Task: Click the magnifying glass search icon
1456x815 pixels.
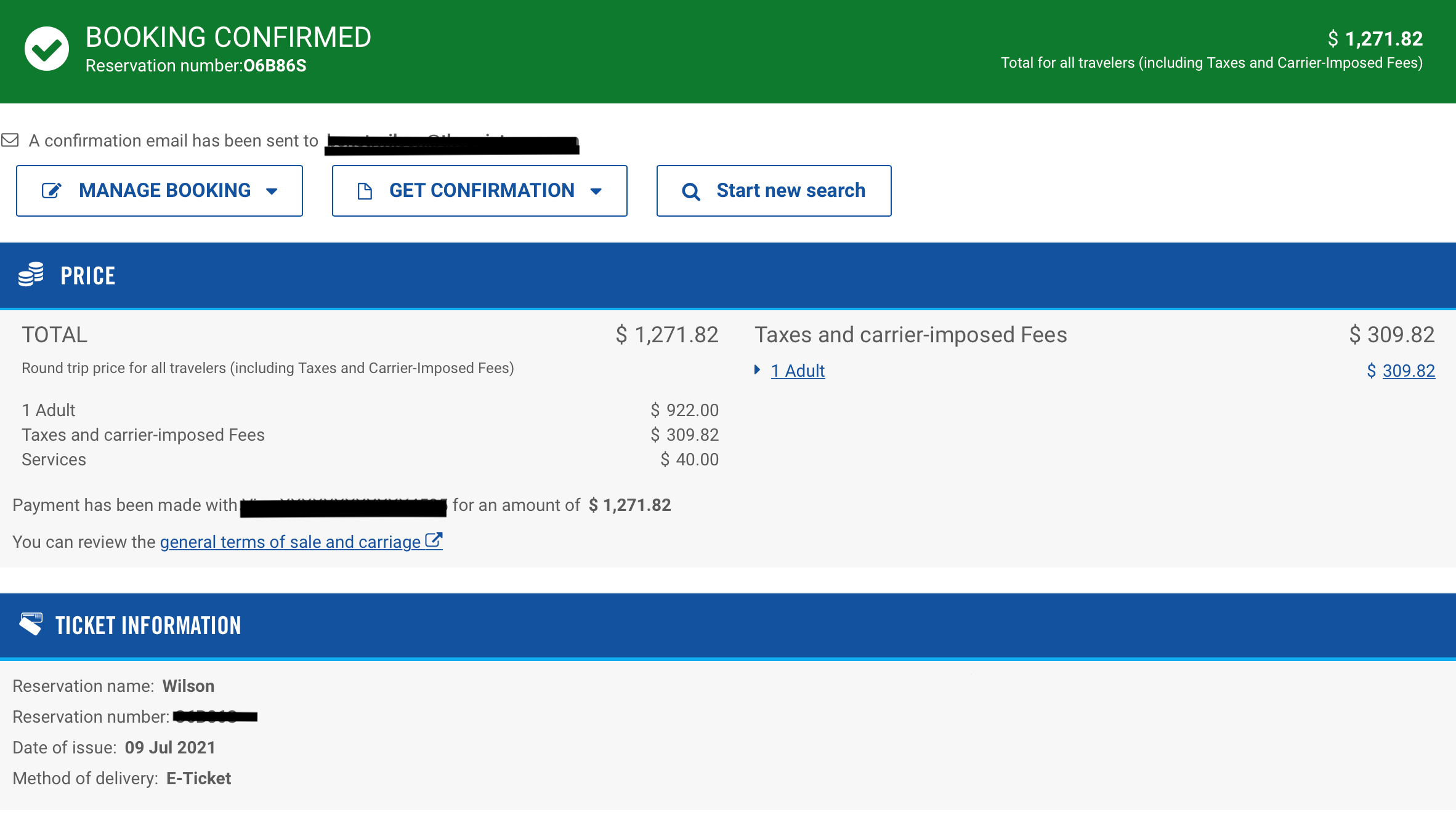Action: click(690, 191)
